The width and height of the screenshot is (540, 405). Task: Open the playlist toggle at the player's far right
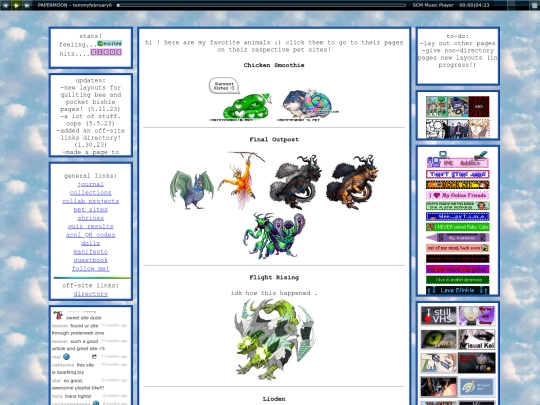(533, 5)
